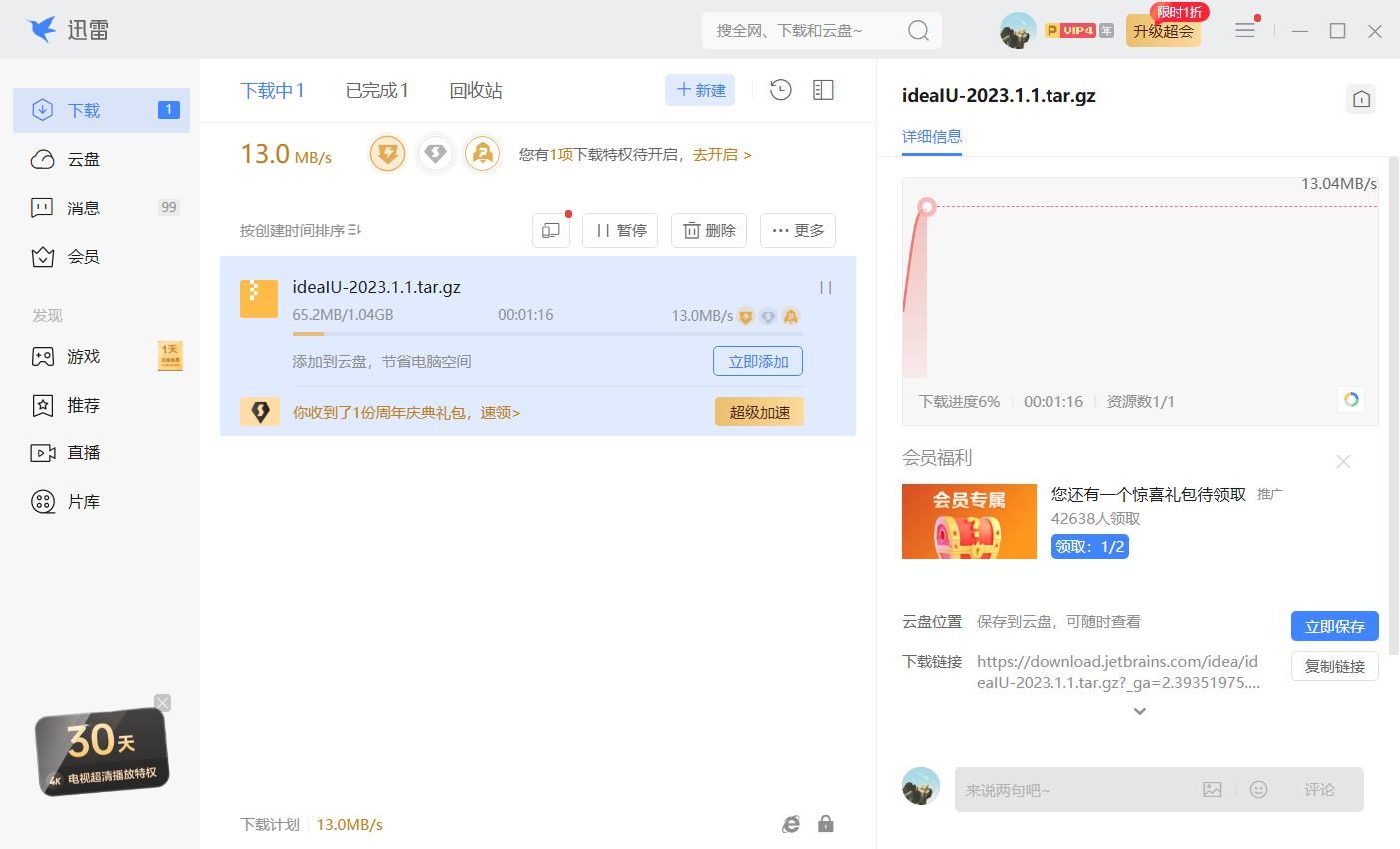Viewport: 1400px width, 849px height.
Task: Open the 更多 dropdown
Action: coord(798,230)
